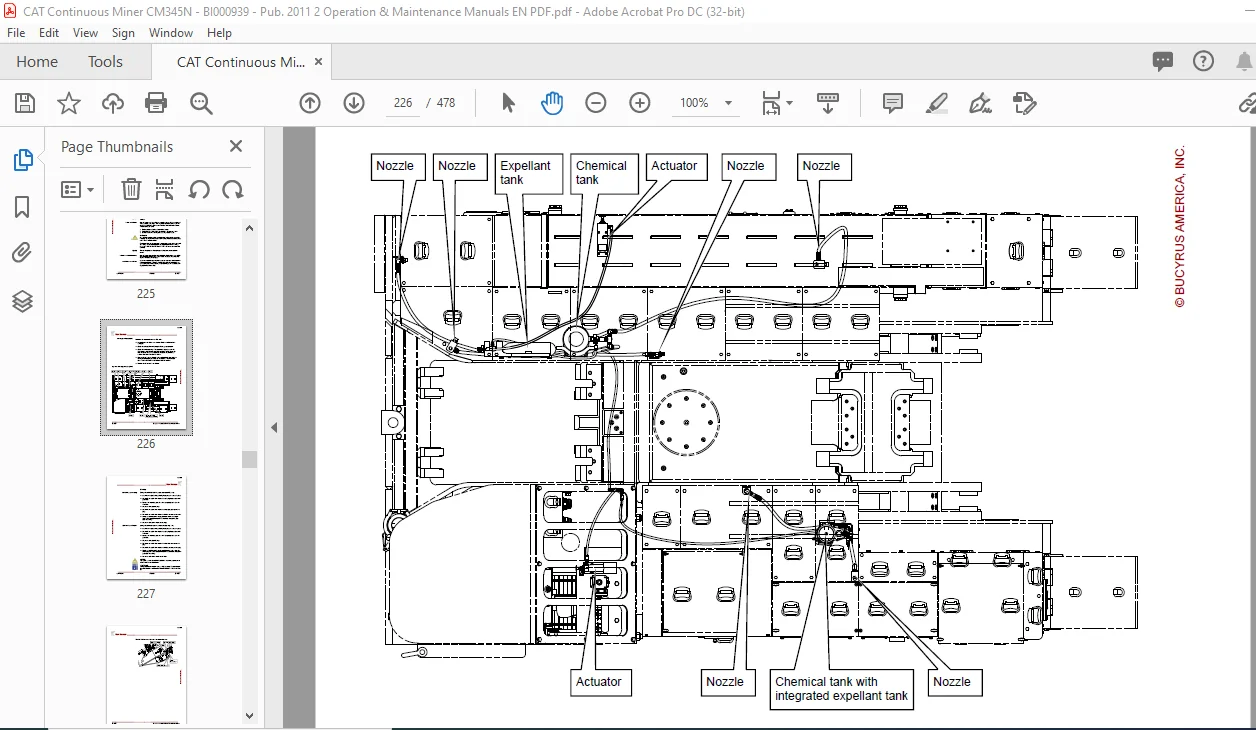1256x730 pixels.
Task: Toggle scrolling read mode icon
Action: pos(828,103)
